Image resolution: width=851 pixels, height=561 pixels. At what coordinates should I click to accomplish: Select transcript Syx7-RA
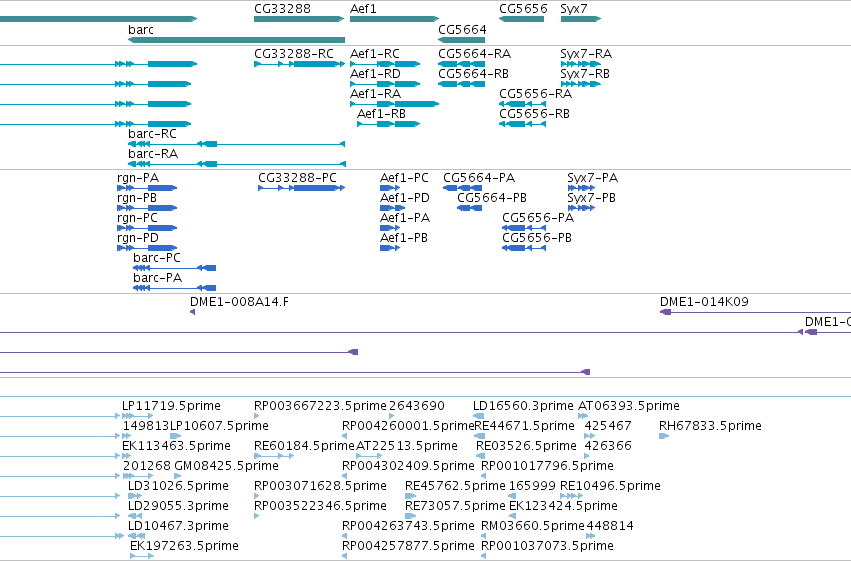coord(581,64)
